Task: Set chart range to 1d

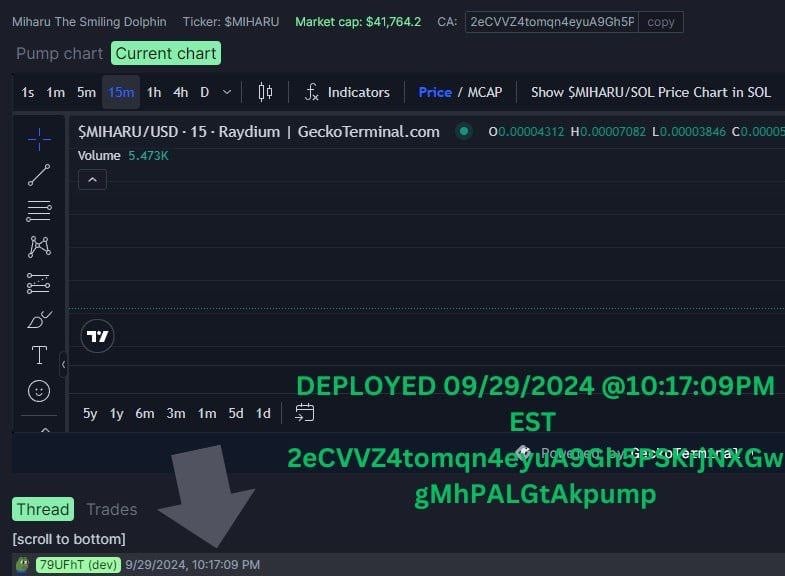Action: [263, 413]
